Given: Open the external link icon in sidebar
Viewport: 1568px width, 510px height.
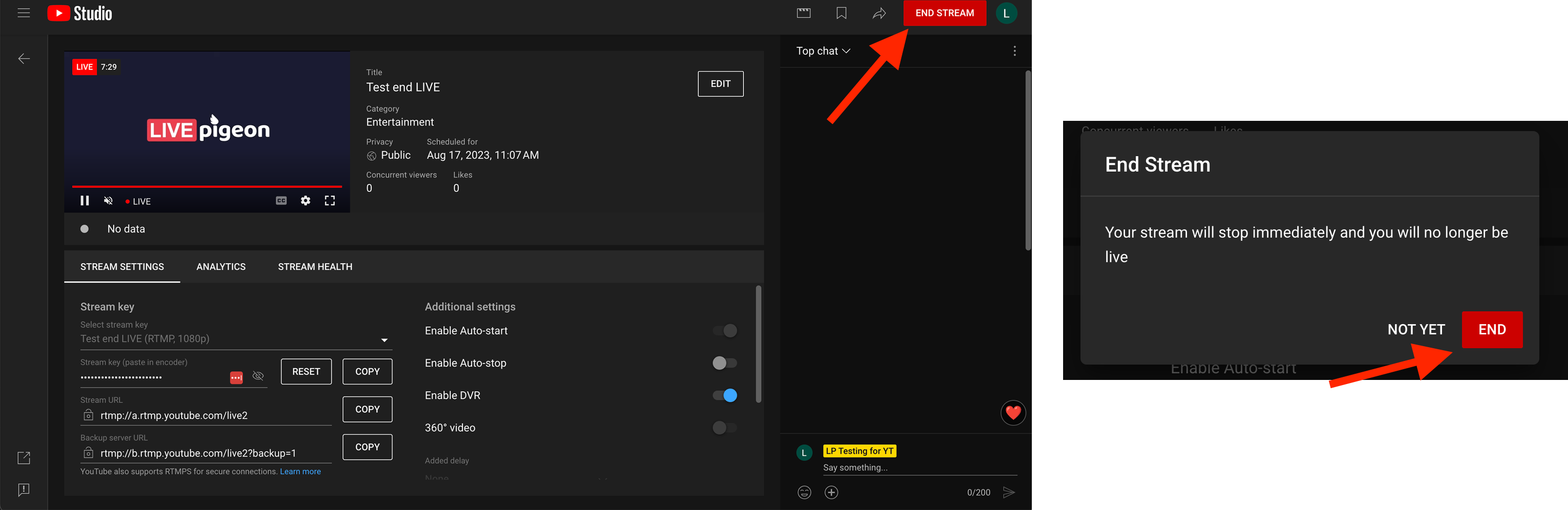Looking at the screenshot, I should pyautogui.click(x=24, y=458).
